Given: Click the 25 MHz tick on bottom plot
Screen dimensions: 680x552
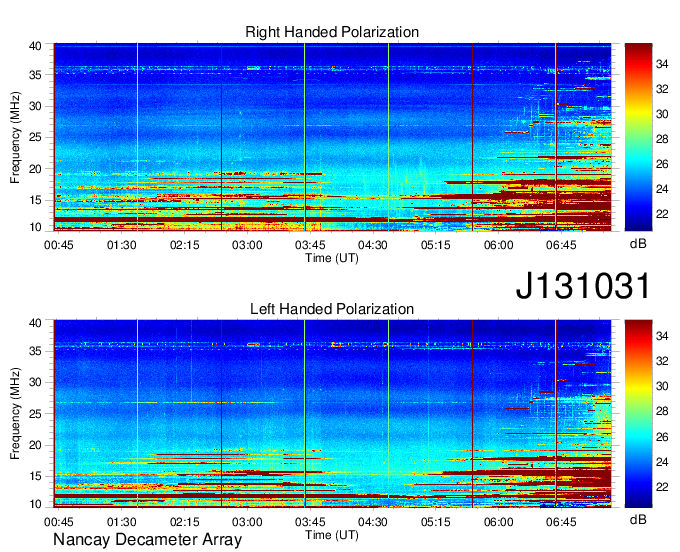Looking at the screenshot, I should click(x=35, y=414).
